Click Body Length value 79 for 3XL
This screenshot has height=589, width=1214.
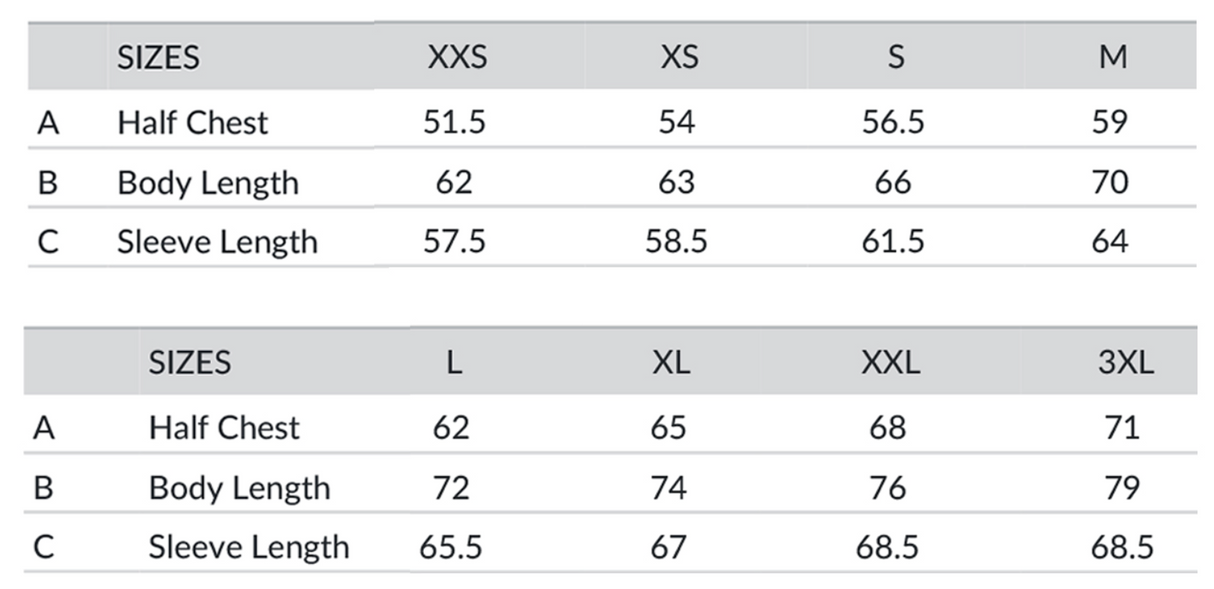point(1122,487)
